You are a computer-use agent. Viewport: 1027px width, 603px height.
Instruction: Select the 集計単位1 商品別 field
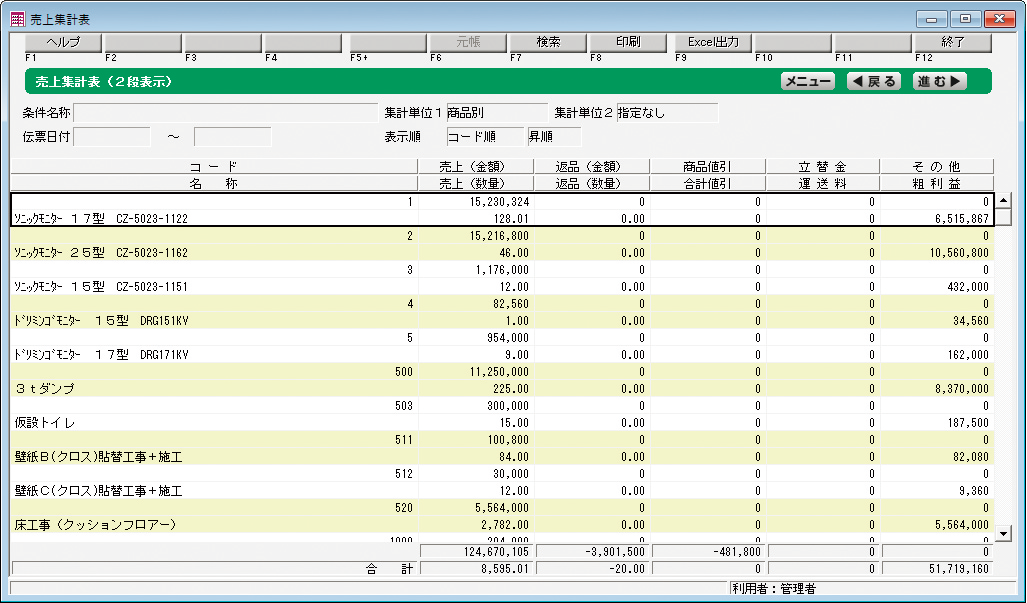click(496, 113)
